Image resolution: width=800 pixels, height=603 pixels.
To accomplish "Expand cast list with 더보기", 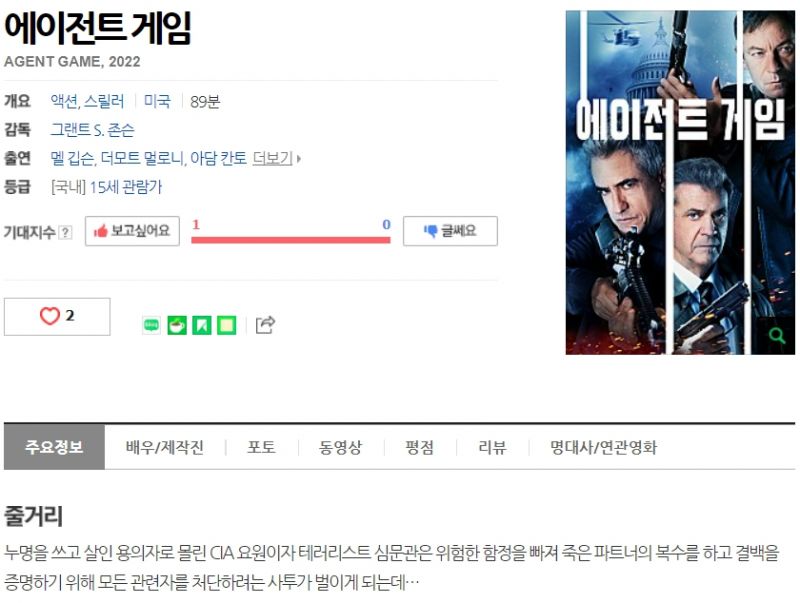I will coord(277,158).
